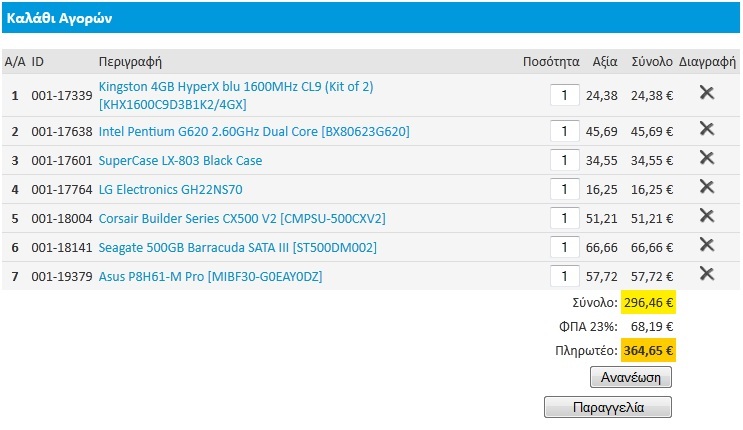Click the row total 51,21 €
This screenshot has height=430, width=743.
[652, 219]
